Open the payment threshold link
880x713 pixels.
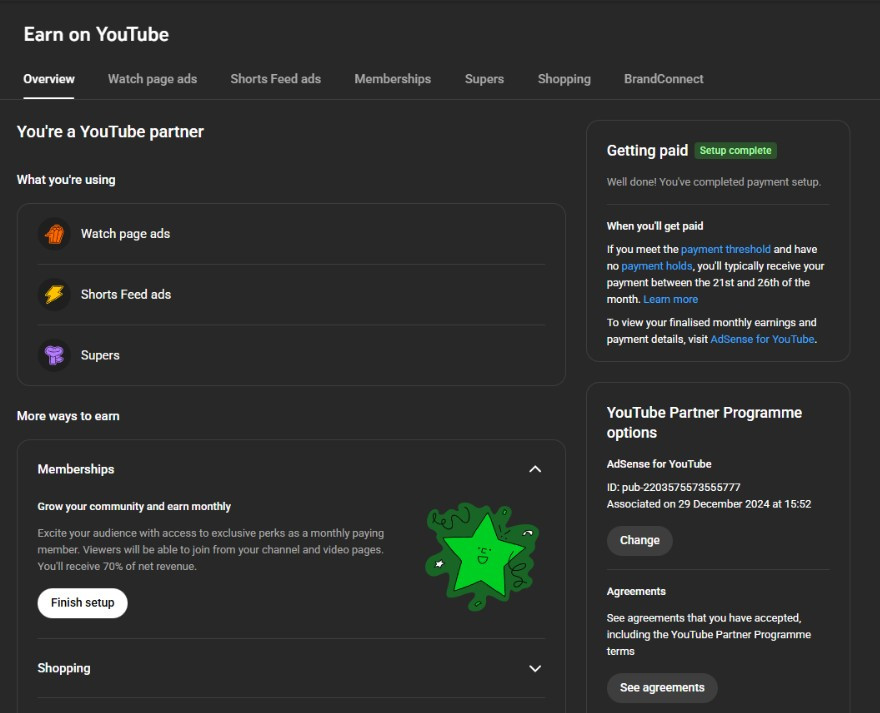click(726, 249)
